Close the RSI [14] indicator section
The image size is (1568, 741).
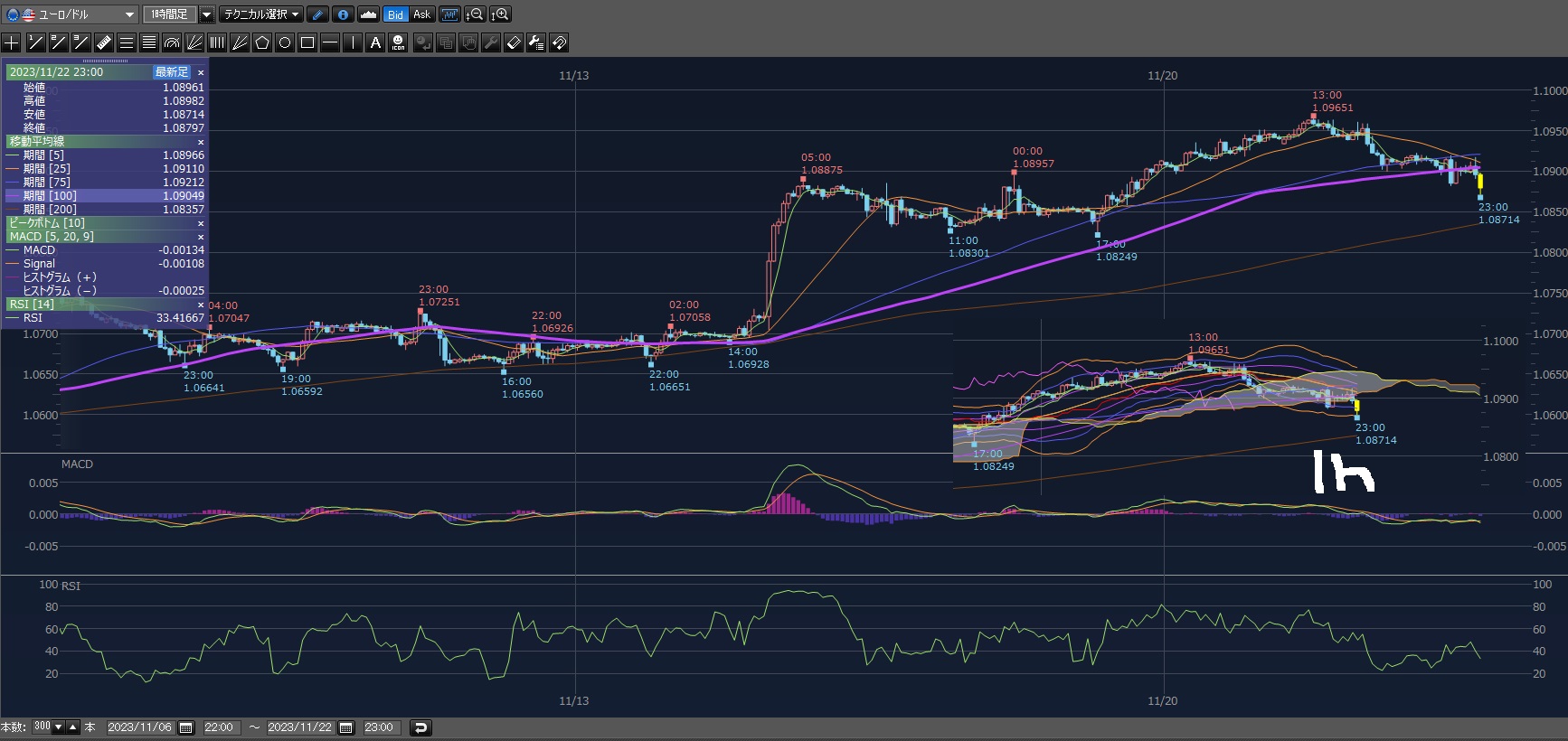pos(201,305)
